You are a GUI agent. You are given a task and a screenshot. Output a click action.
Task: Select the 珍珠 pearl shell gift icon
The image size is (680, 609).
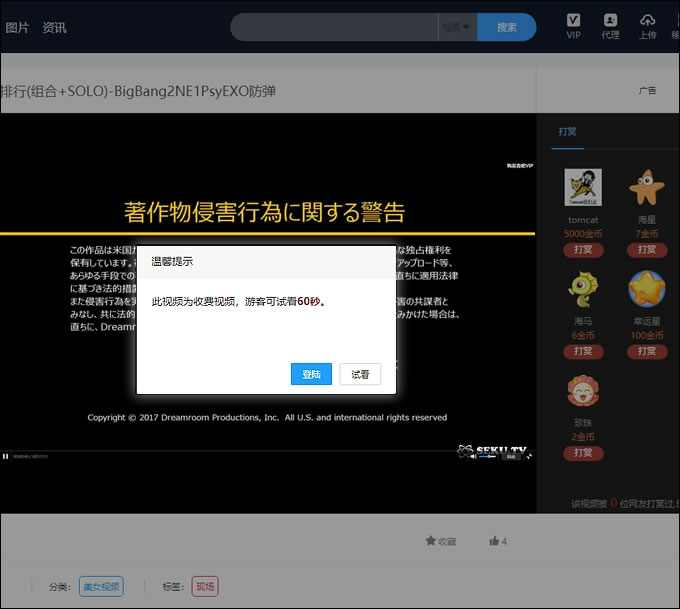pos(583,391)
